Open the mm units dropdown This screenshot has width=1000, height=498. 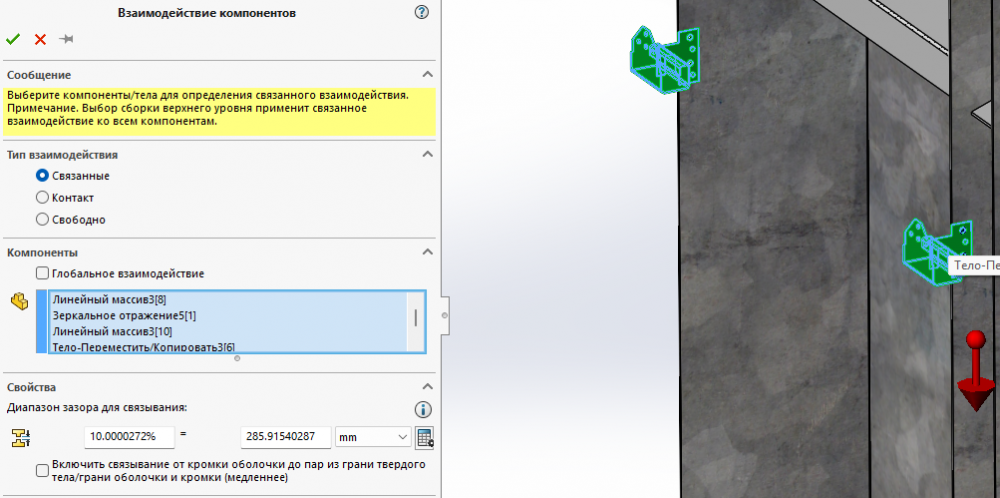[x=373, y=437]
